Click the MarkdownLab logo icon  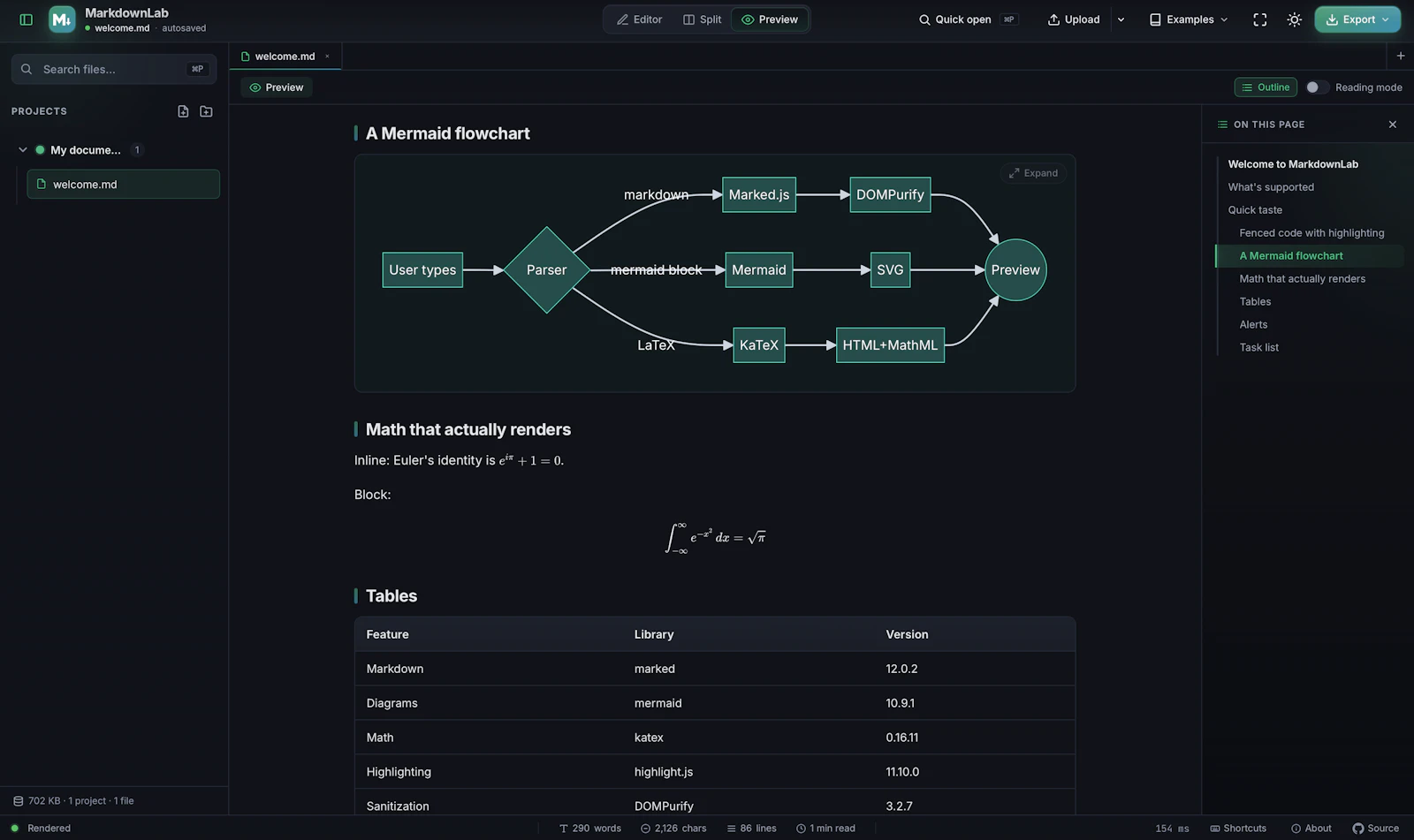click(x=62, y=19)
